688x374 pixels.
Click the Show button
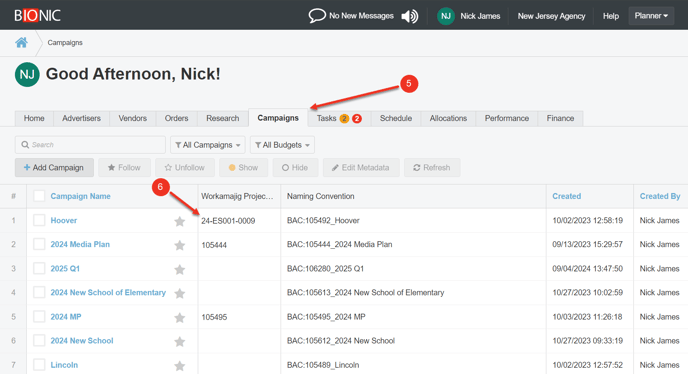click(244, 168)
